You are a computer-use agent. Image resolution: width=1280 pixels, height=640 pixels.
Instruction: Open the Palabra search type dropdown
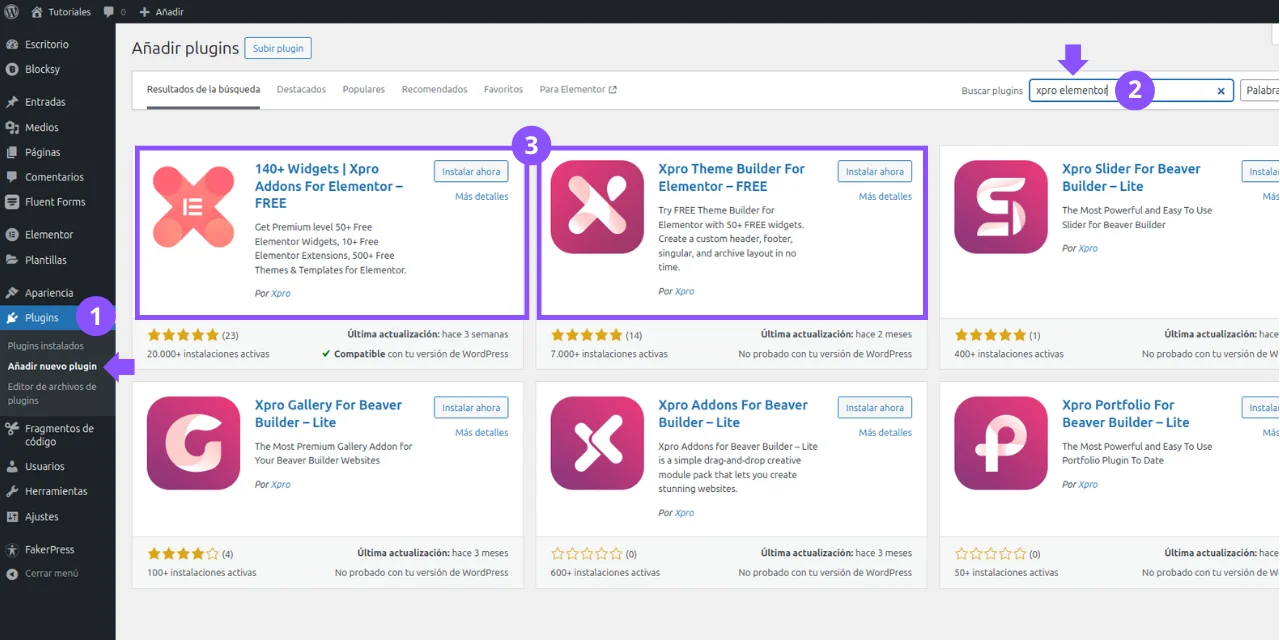(1260, 90)
